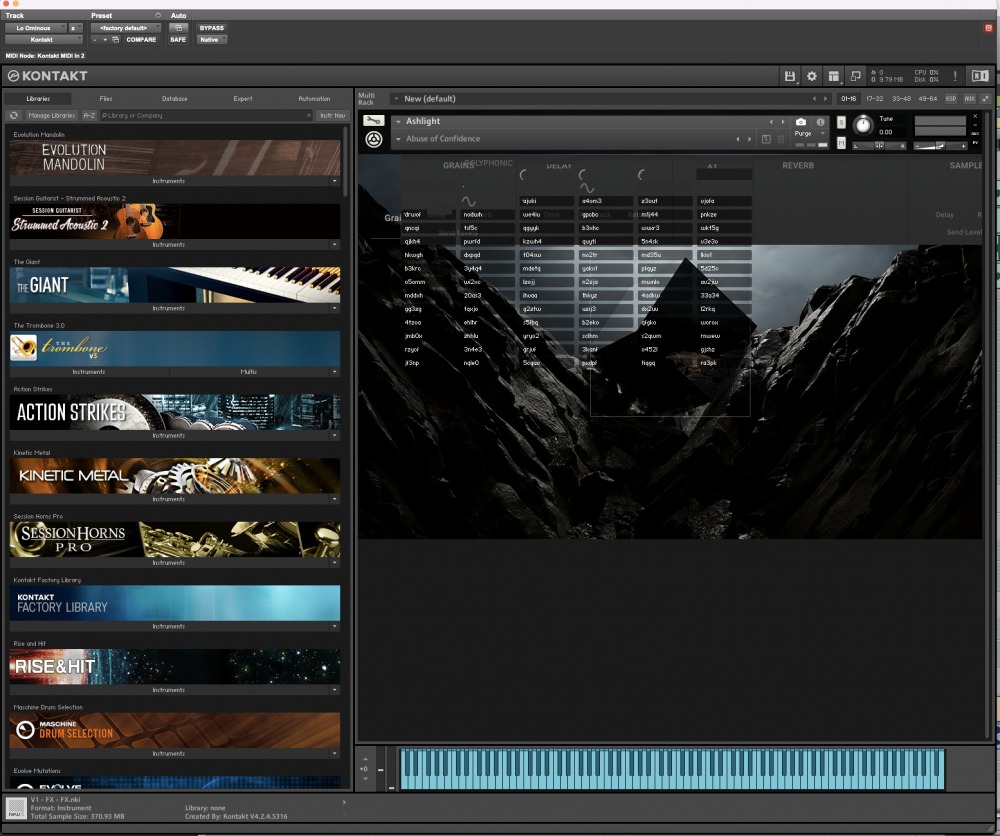The image size is (1000, 836).
Task: Open Kontakt options gear icon
Action: 811,76
